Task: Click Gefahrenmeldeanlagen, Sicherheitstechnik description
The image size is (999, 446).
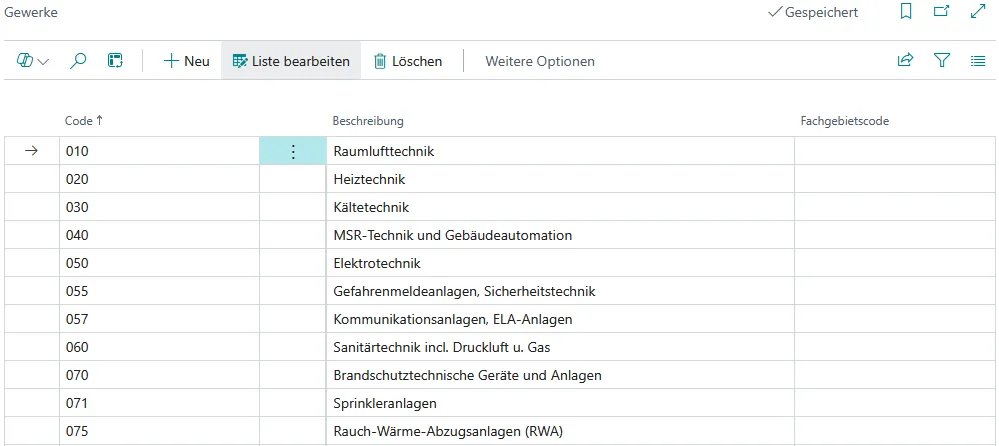Action: coord(464,291)
